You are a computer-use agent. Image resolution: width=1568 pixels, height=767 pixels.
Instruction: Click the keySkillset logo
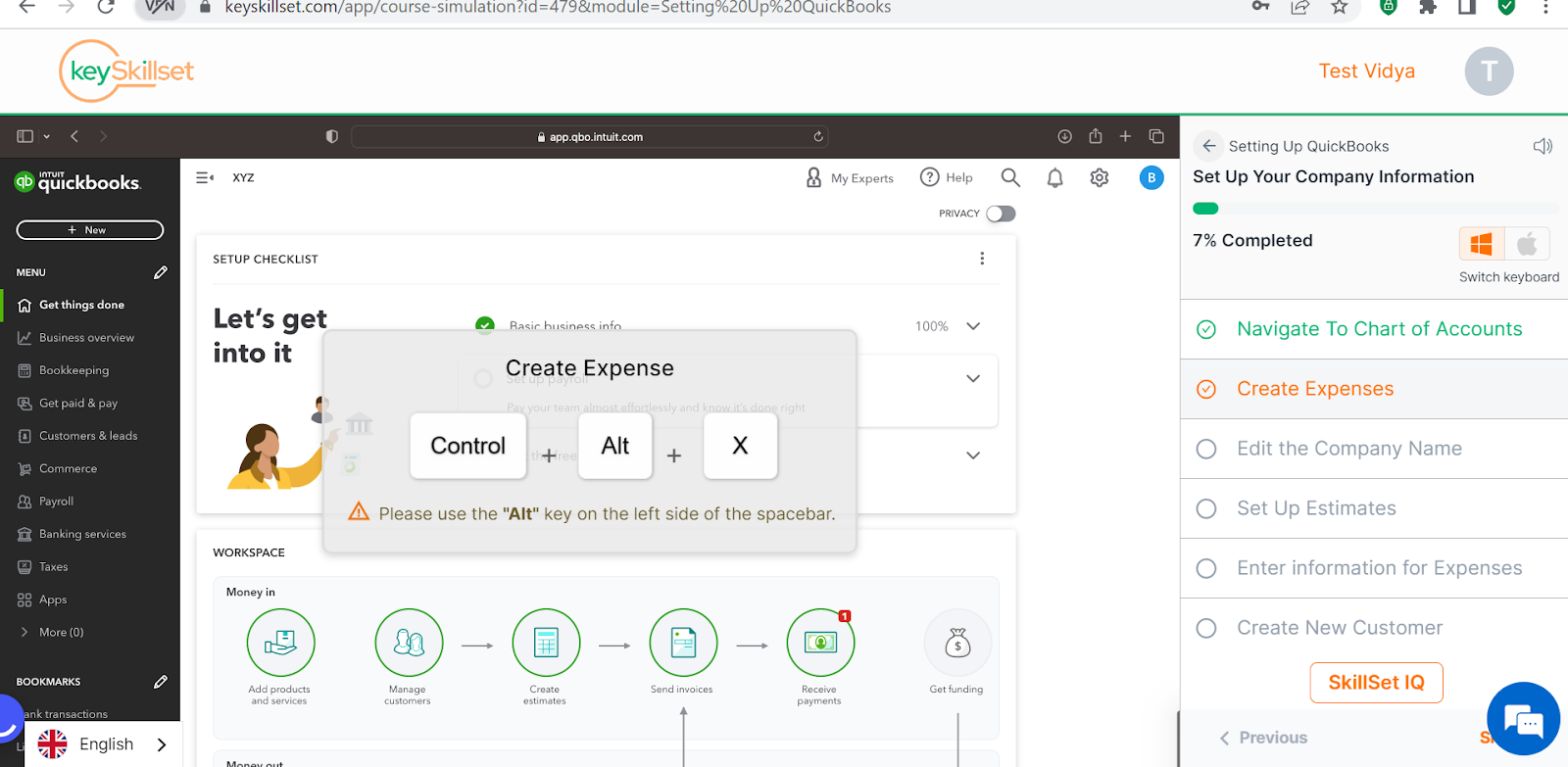coord(126,71)
